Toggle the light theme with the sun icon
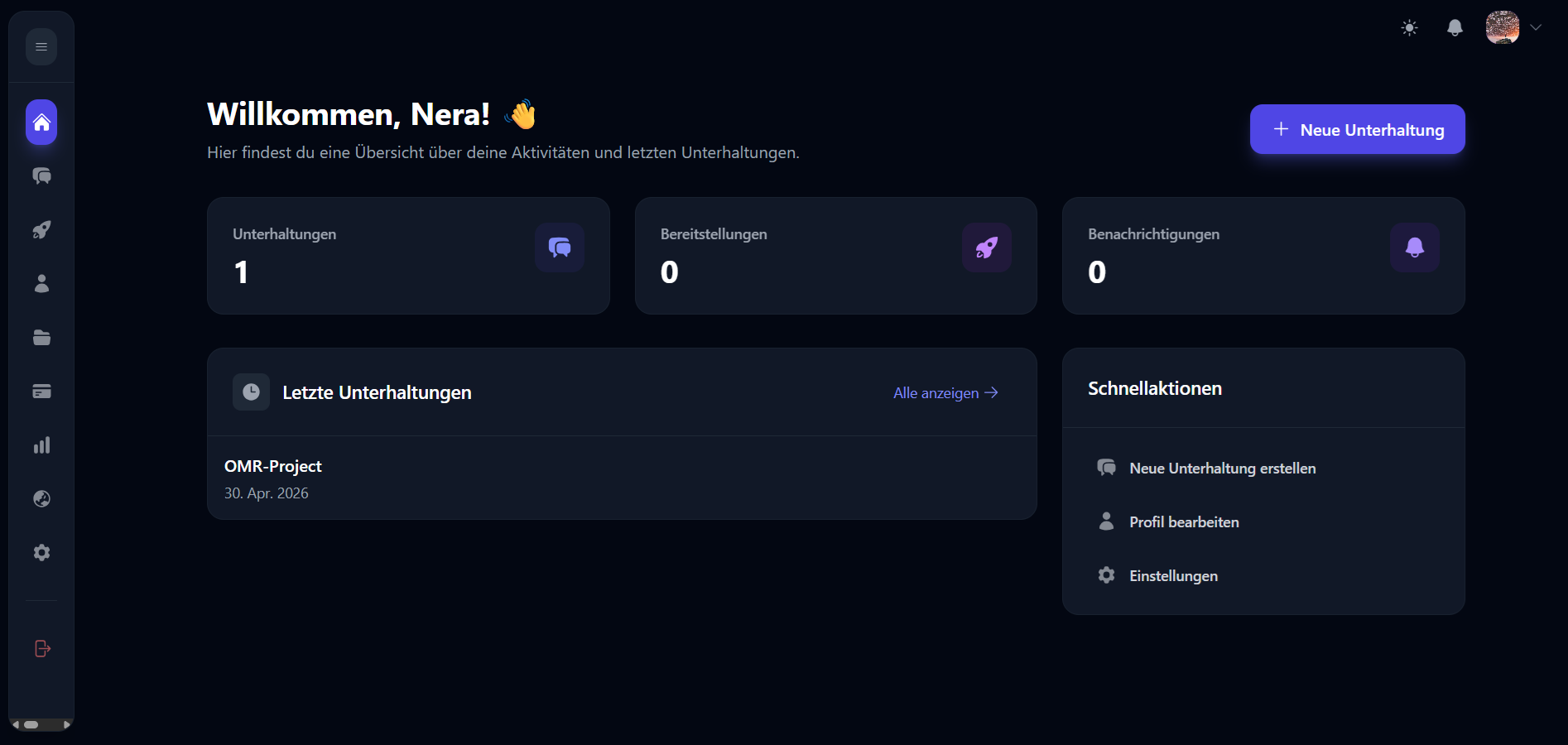1568x745 pixels. (x=1410, y=28)
